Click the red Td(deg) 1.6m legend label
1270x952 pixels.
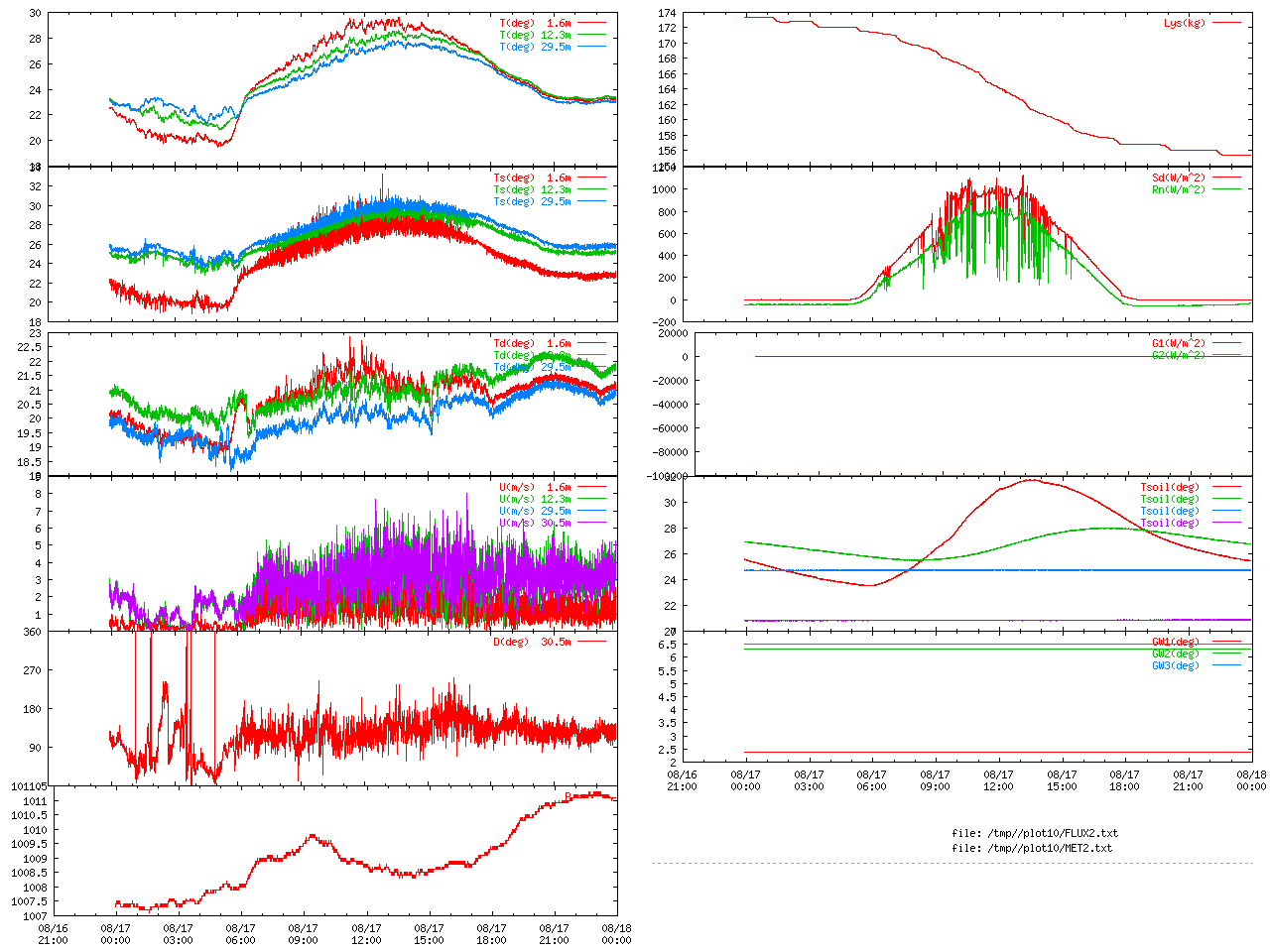tap(532, 343)
